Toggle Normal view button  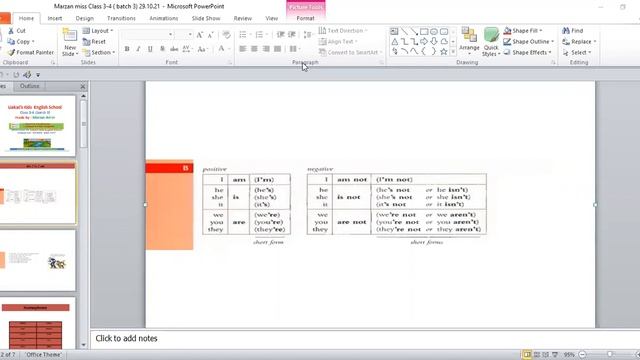coord(527,355)
